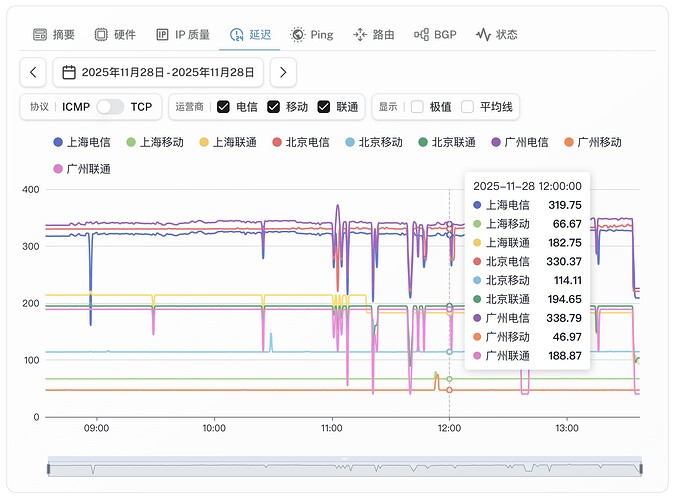Click the IP 质量 icon
Screen dimensions: 675x500
point(162,34)
